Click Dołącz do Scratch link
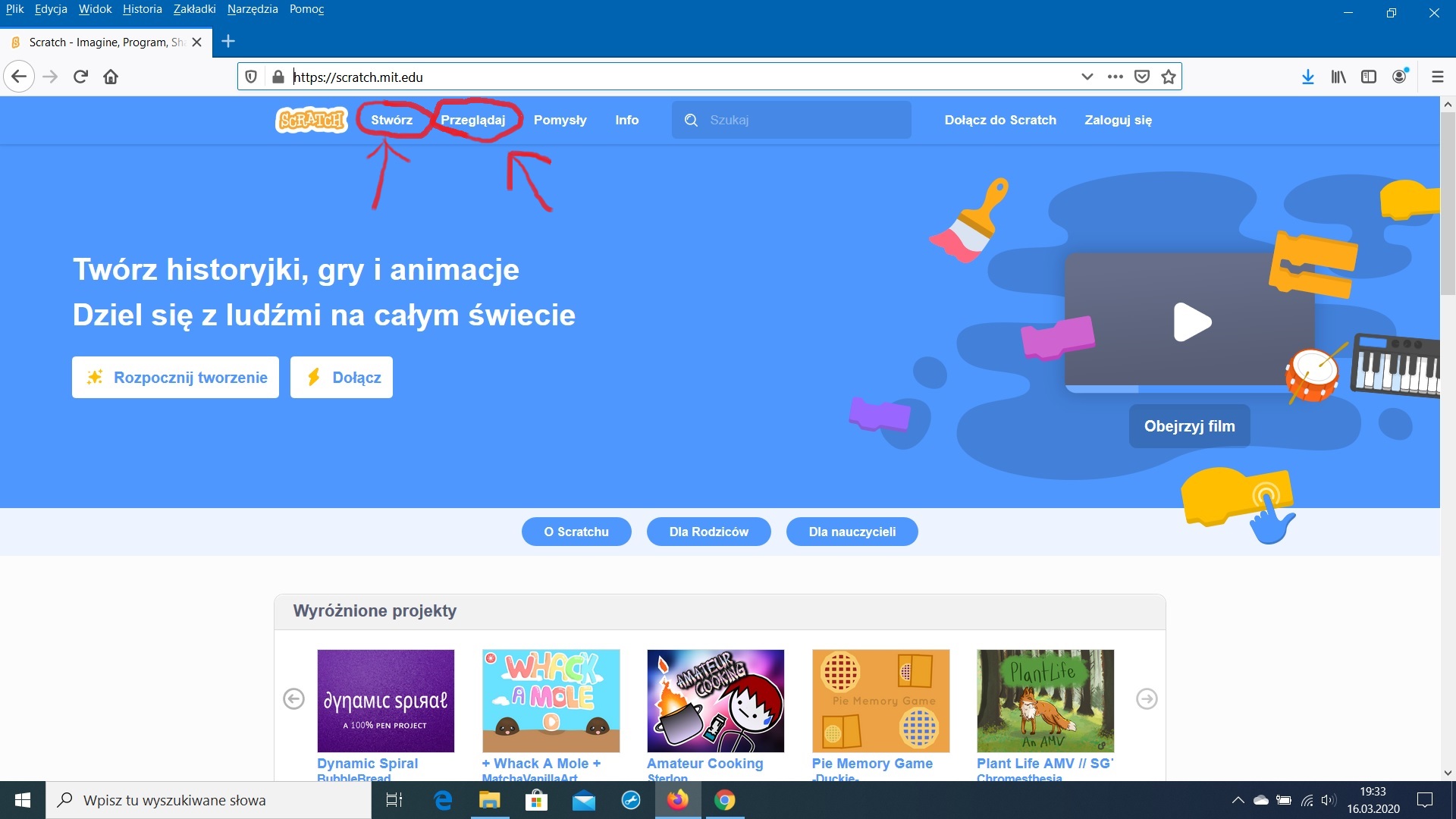Screen dimensions: 1456x819 [x=1000, y=120]
